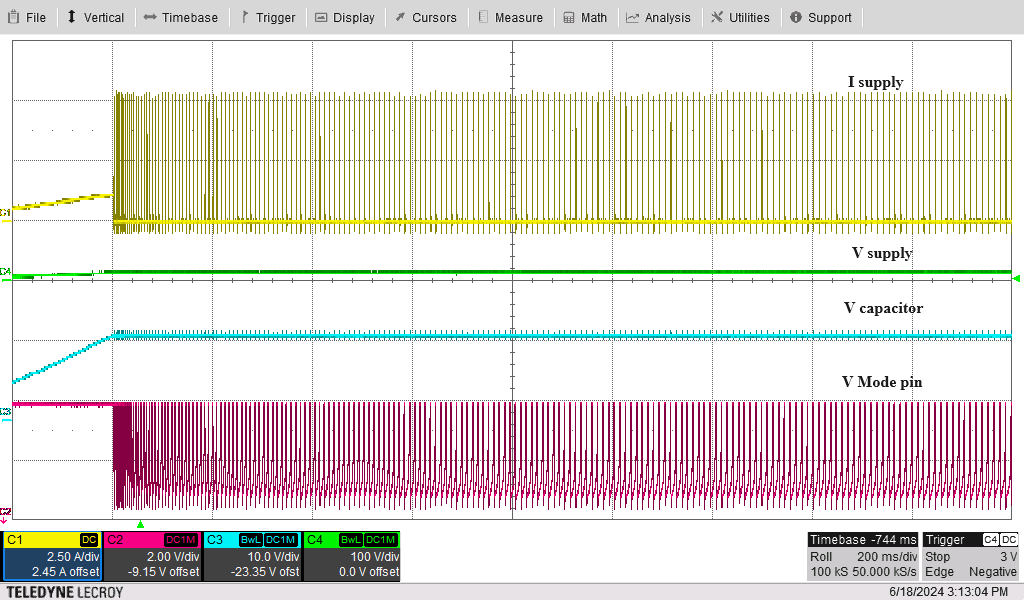The width and height of the screenshot is (1024, 600).
Task: Open the Analysis menu with the graph icon
Action: coord(658,17)
